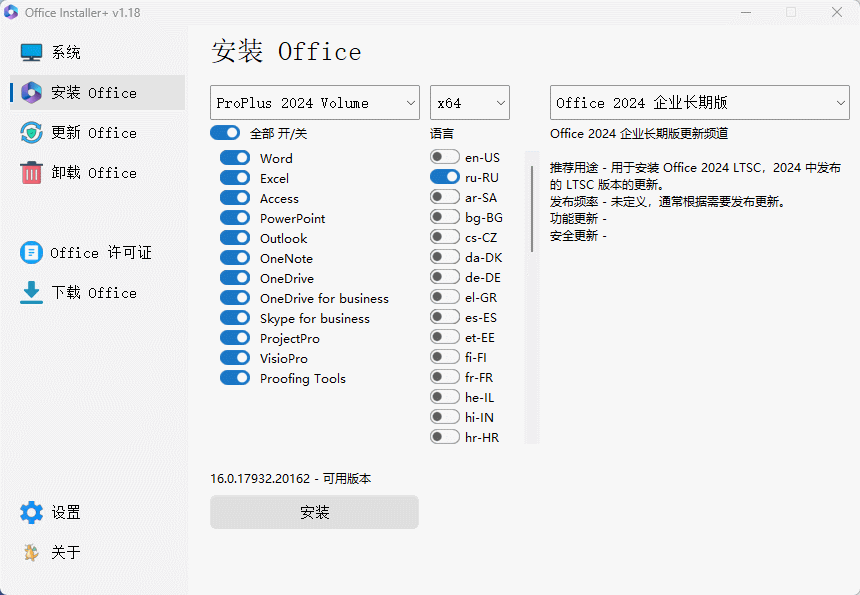
Task: Turn off the OneDrive toggle
Action: tap(235, 278)
